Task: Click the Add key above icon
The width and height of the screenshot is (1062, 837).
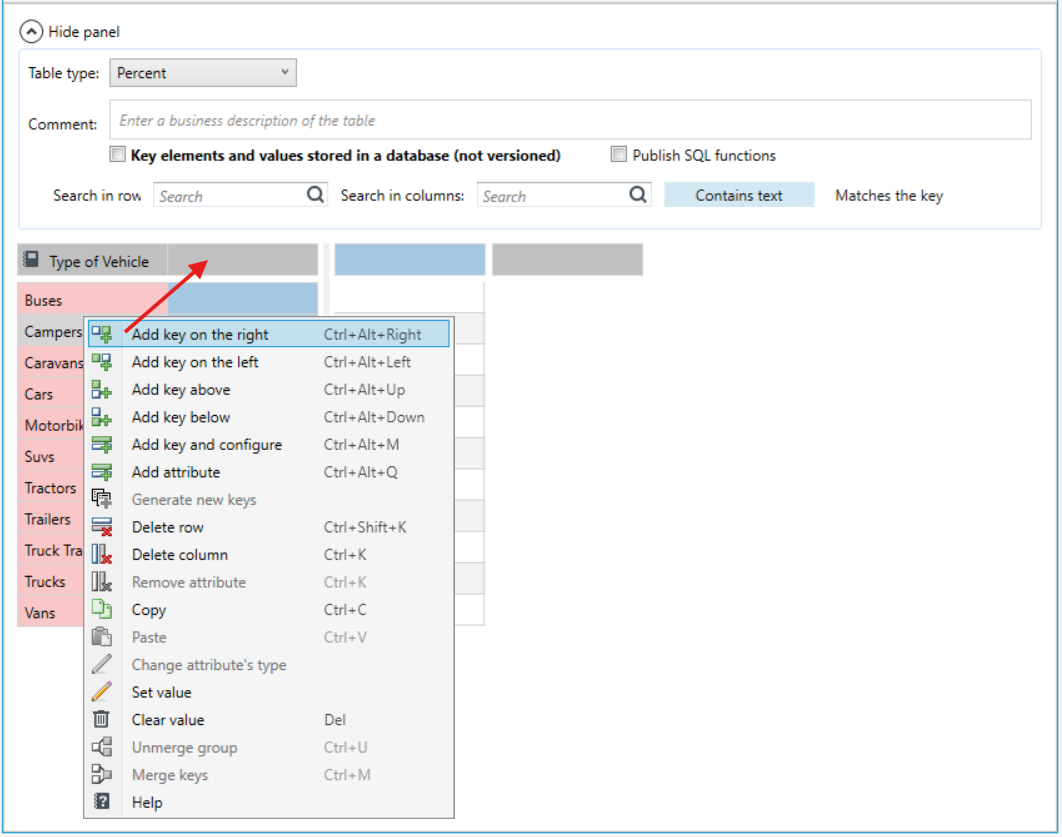Action: (x=102, y=389)
